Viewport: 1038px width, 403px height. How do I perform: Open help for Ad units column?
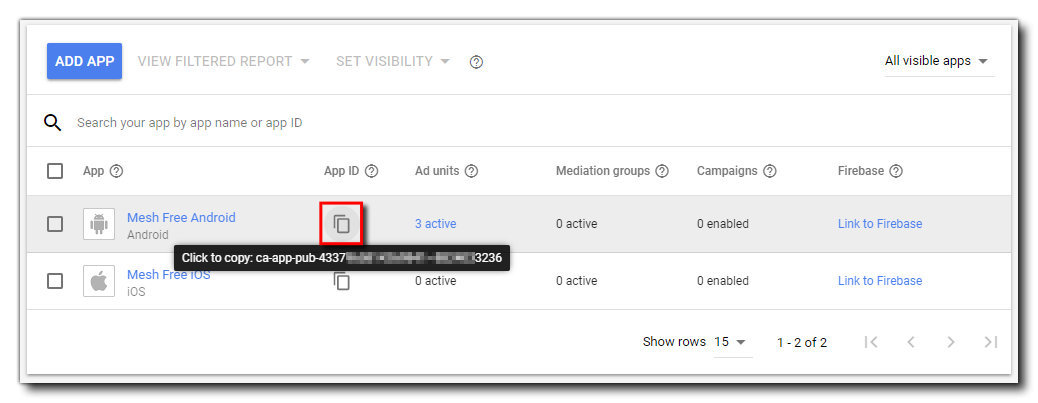coord(472,171)
